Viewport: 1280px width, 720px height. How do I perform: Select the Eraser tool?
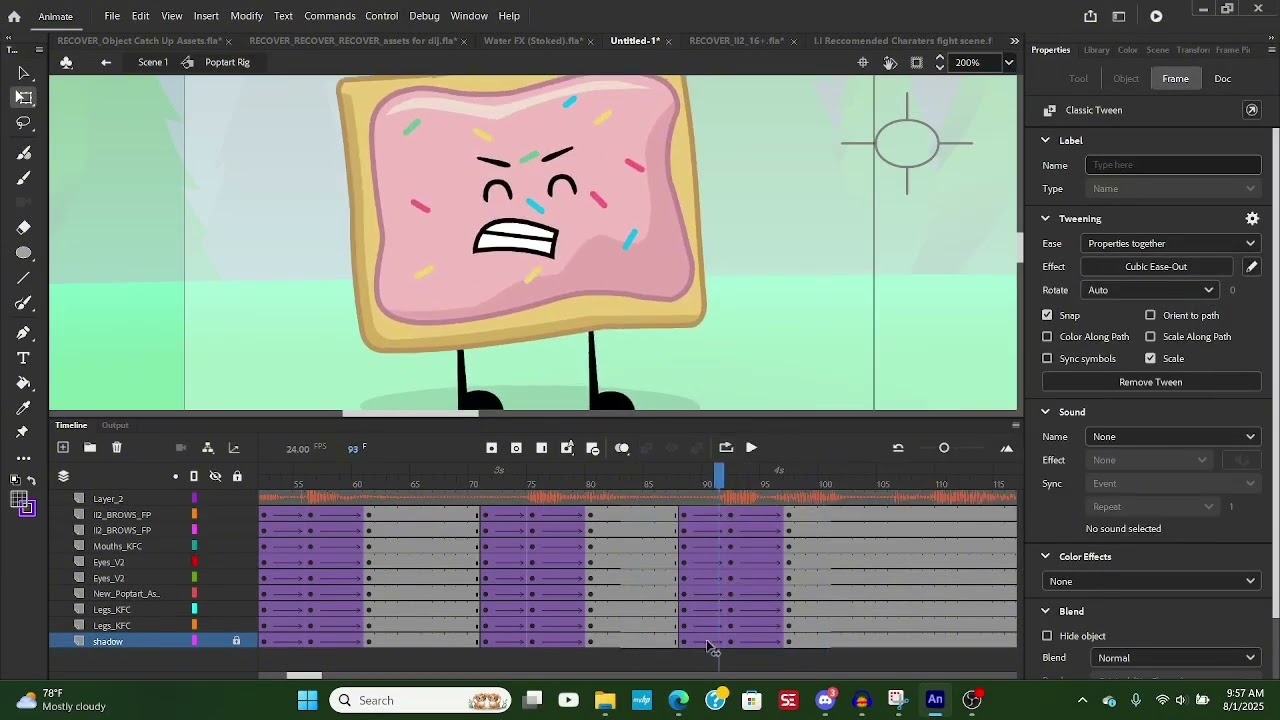click(24, 228)
